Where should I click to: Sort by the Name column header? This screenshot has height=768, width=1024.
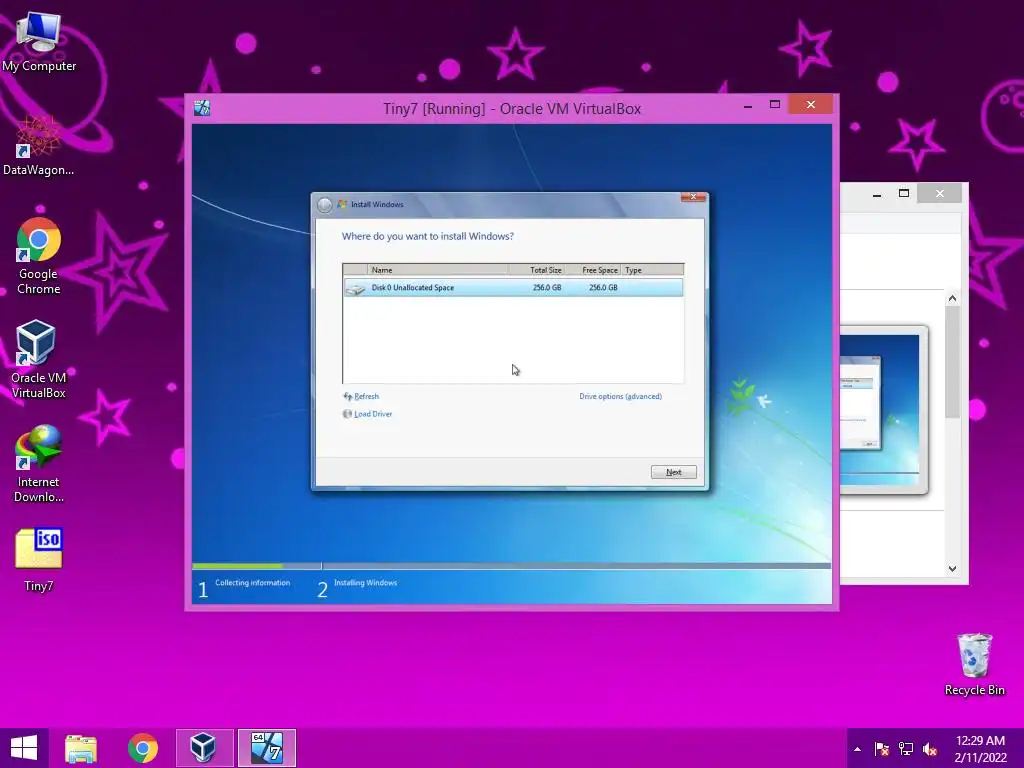438,270
